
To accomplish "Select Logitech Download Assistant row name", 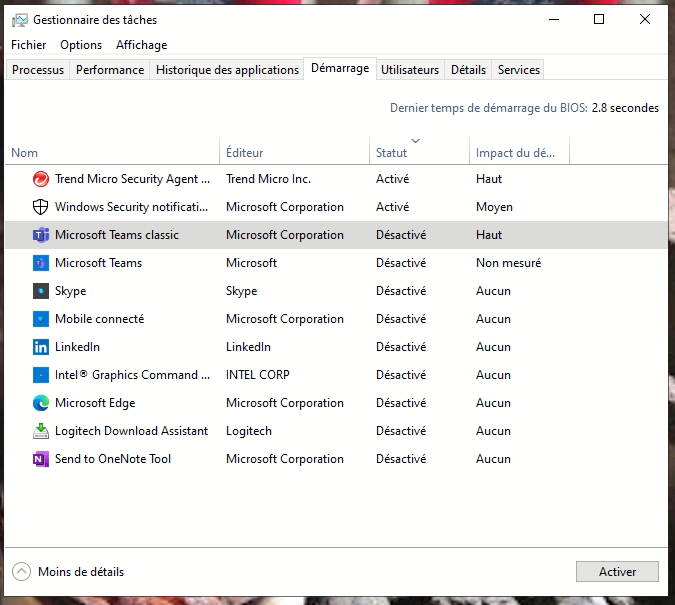I will click(131, 431).
